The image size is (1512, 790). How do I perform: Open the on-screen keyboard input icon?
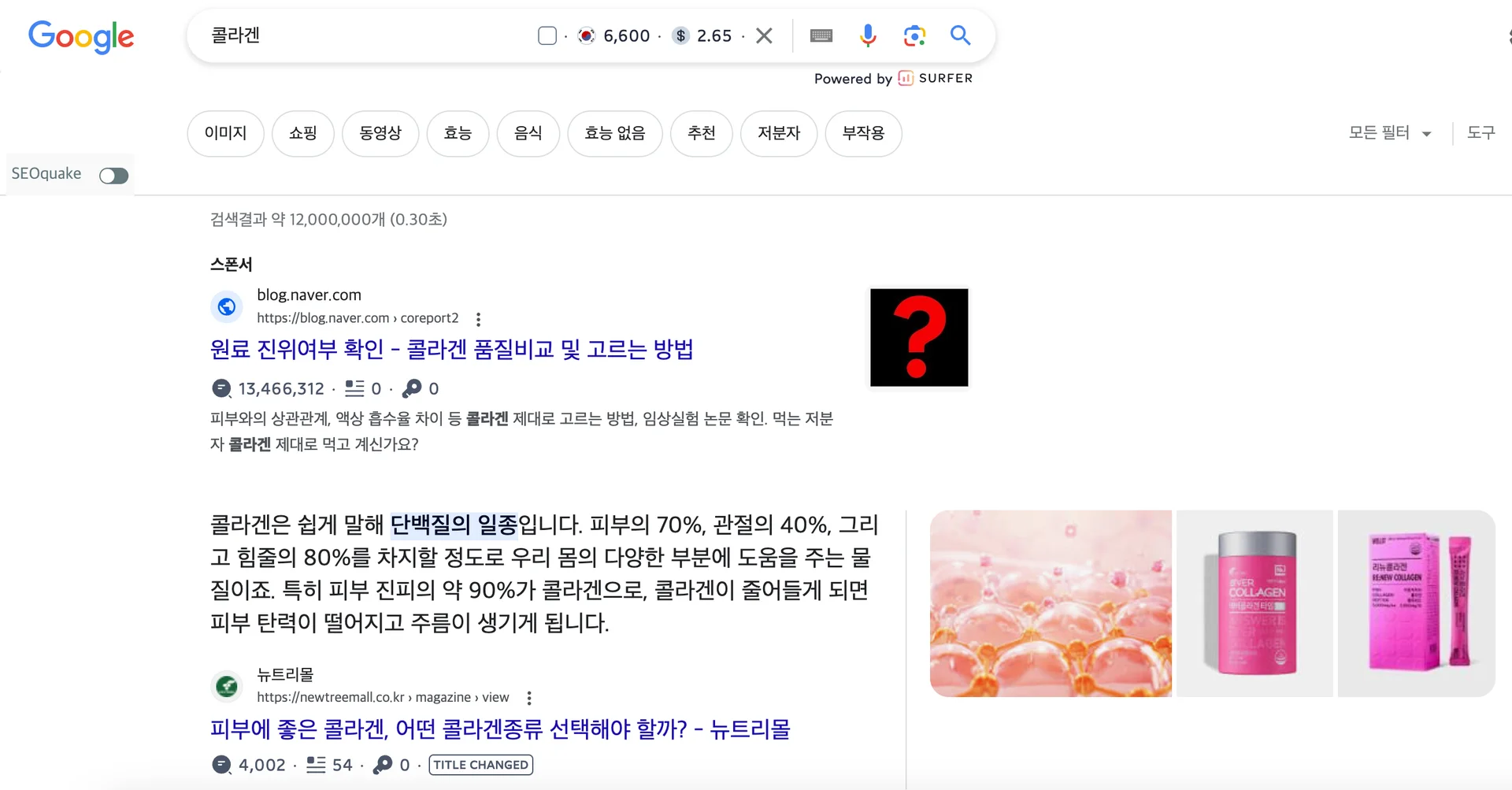coord(821,35)
